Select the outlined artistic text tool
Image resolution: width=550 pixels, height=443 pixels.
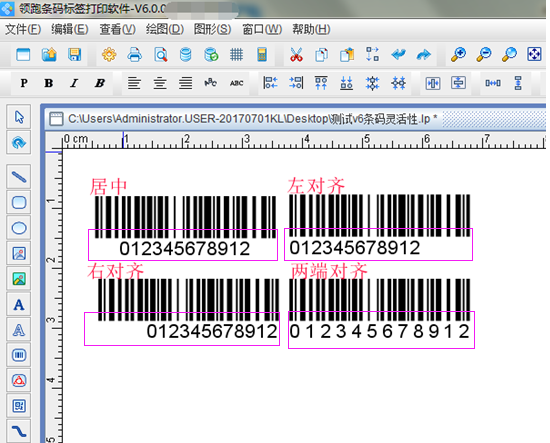click(19, 330)
